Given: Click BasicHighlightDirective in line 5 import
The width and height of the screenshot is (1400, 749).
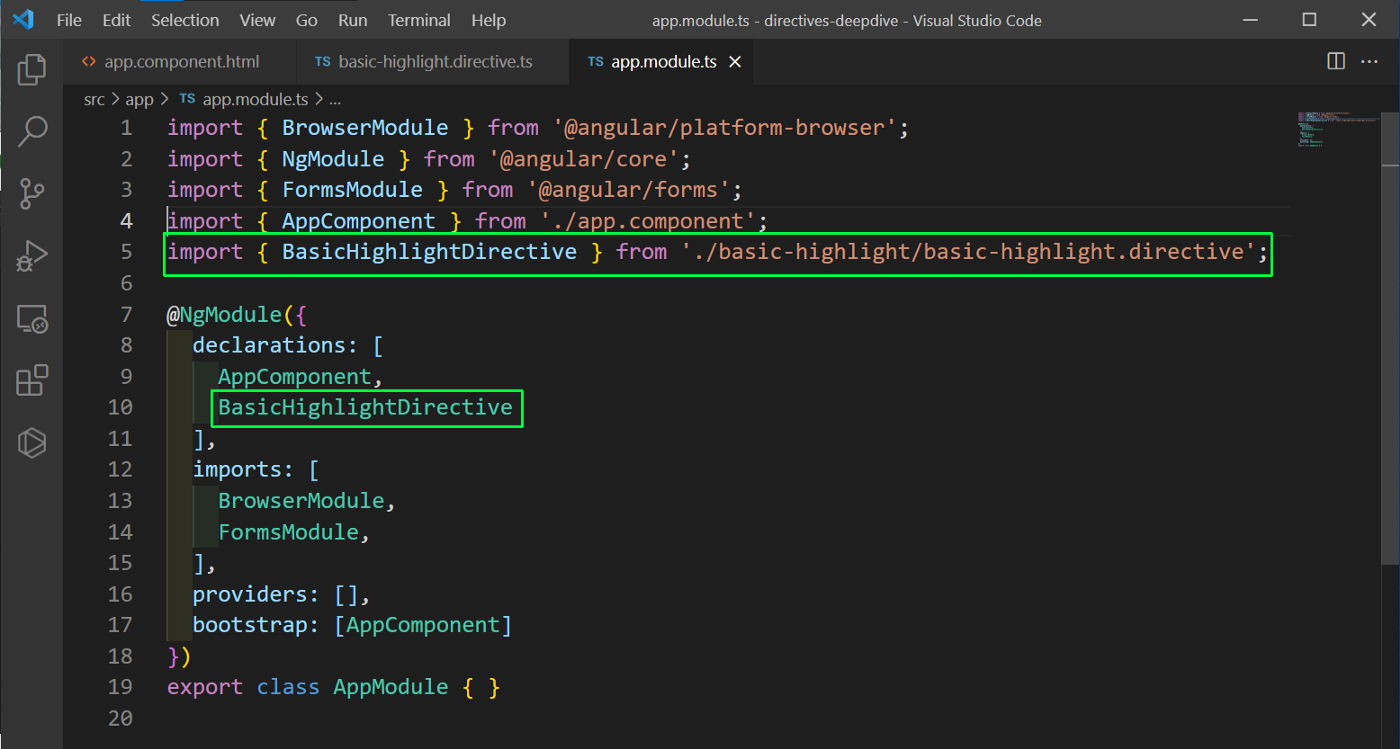Looking at the screenshot, I should click(x=429, y=251).
